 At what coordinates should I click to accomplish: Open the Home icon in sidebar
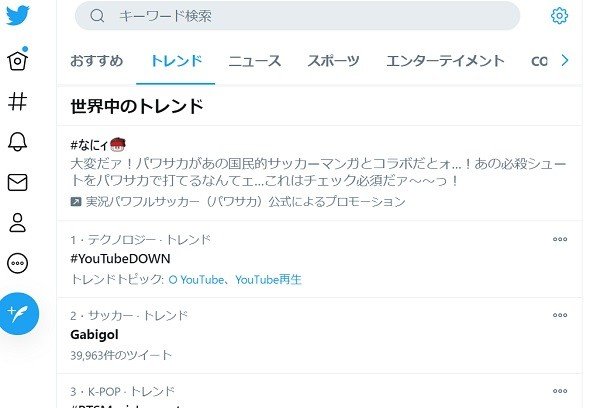click(x=18, y=60)
